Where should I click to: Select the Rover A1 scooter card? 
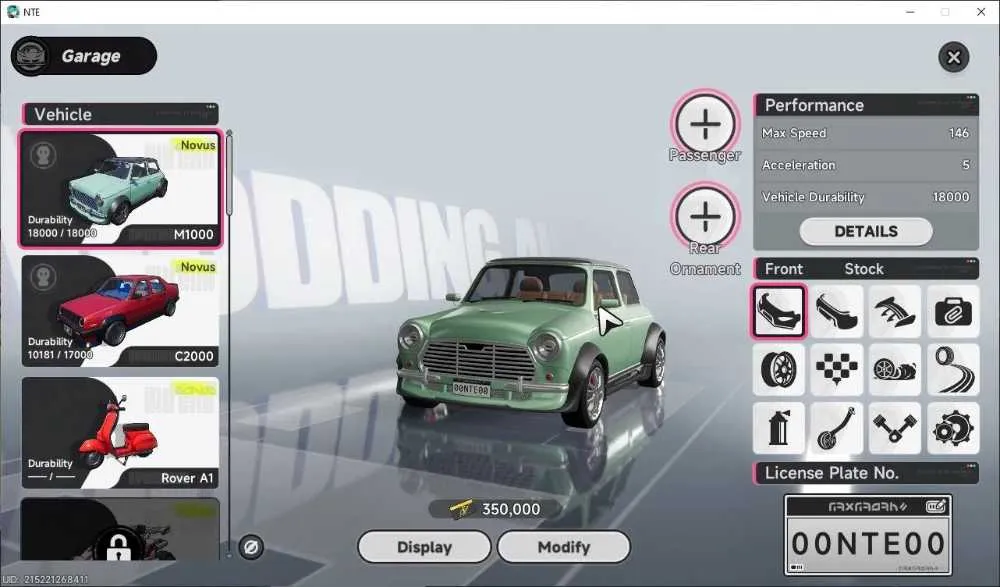pyautogui.click(x=121, y=433)
